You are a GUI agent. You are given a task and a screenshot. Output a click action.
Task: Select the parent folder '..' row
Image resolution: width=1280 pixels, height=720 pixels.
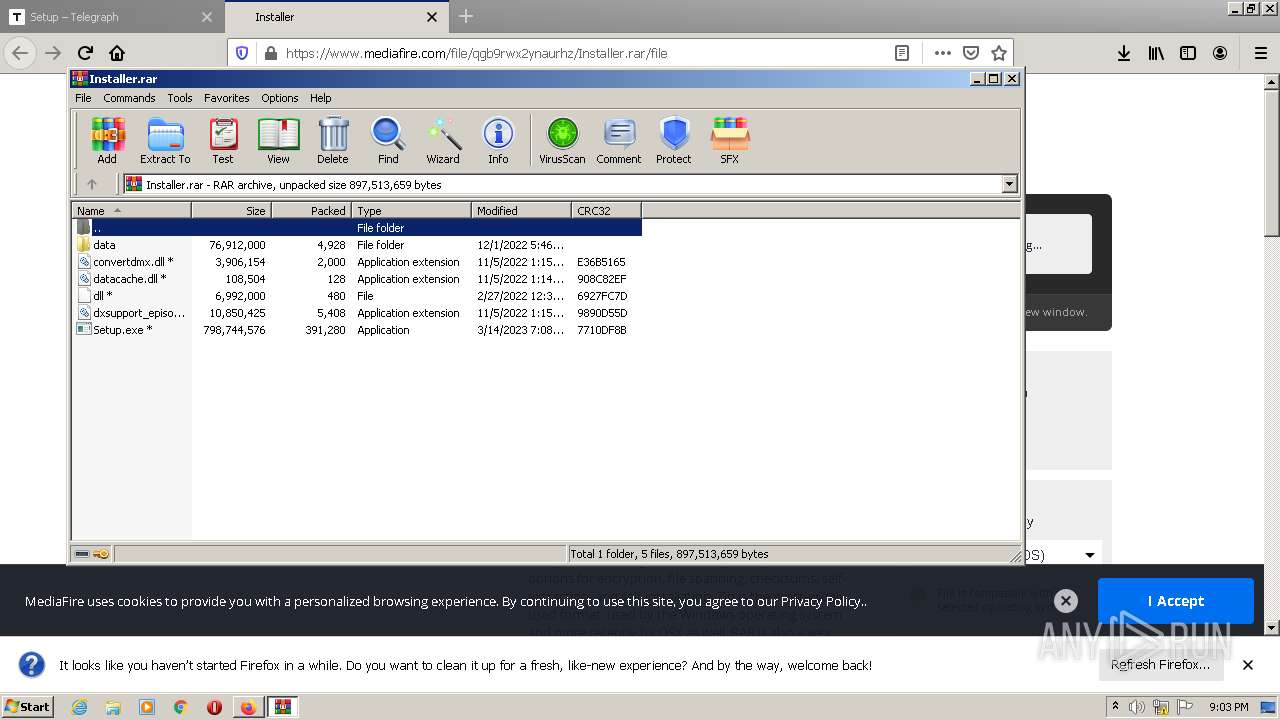click(357, 228)
